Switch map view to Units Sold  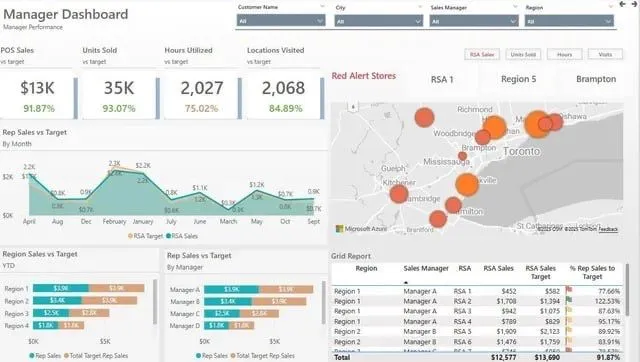click(523, 54)
